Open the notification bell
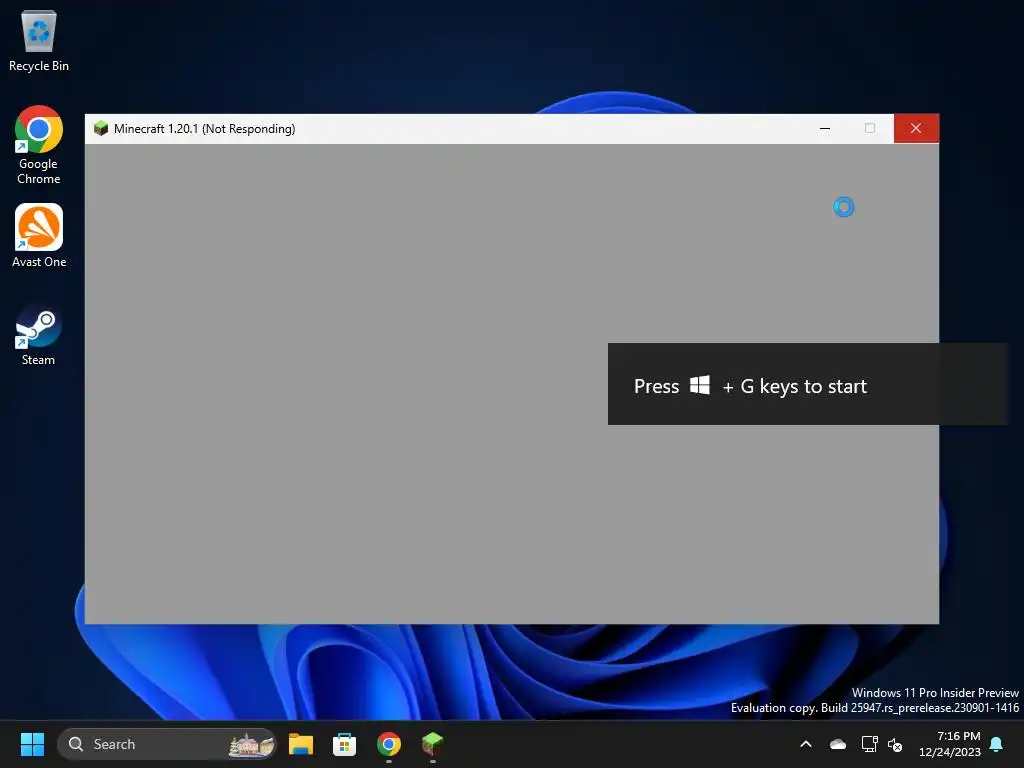 (997, 744)
